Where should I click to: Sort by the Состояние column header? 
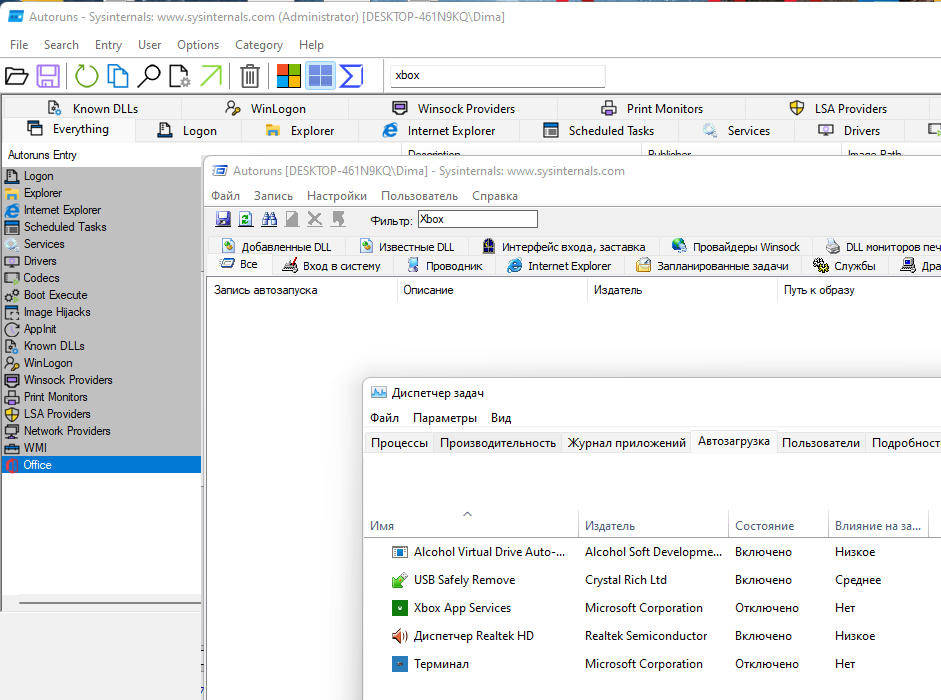[778, 525]
